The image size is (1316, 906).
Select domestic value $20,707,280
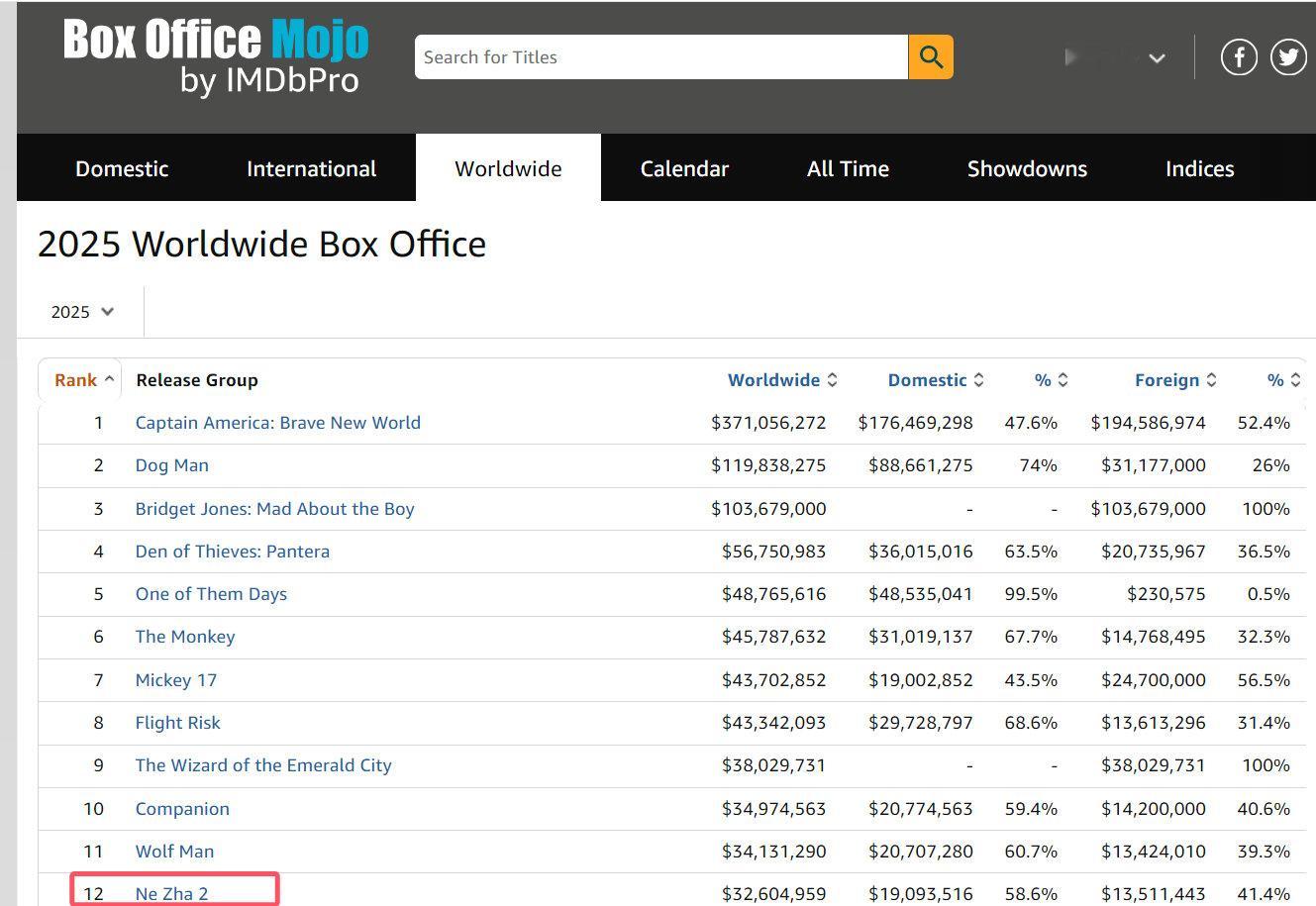[x=921, y=852]
